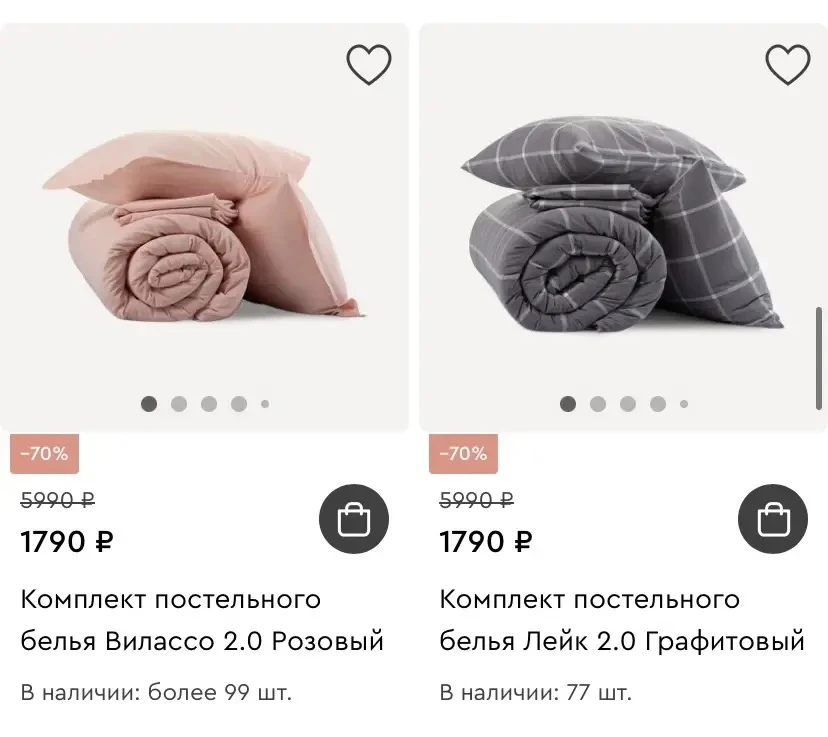Show third photo of graphite bedding set

pyautogui.click(x=628, y=404)
